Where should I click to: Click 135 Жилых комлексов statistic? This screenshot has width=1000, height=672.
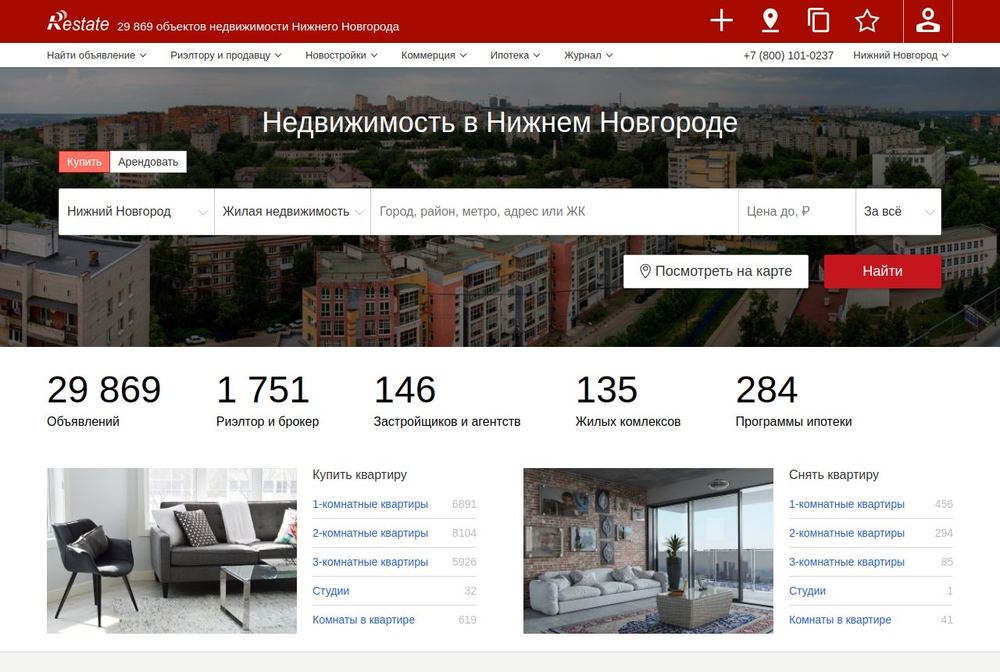(628, 400)
